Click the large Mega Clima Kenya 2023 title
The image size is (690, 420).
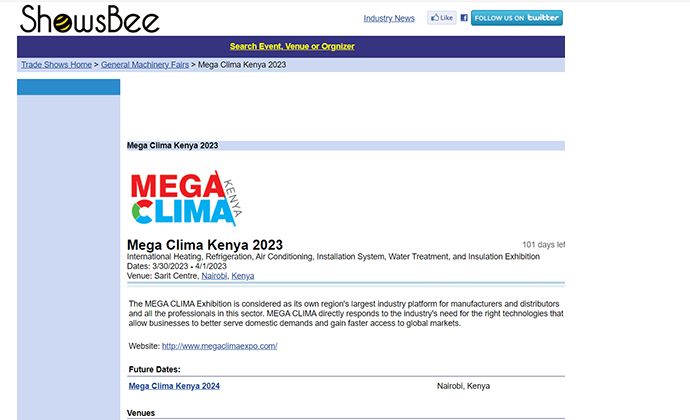pos(205,245)
